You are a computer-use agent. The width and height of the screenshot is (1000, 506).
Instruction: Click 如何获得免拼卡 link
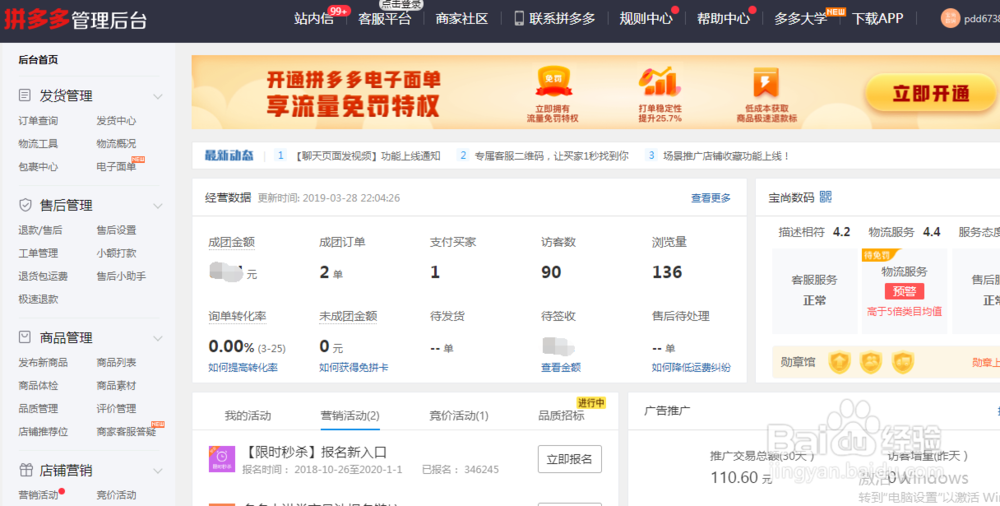click(354, 368)
